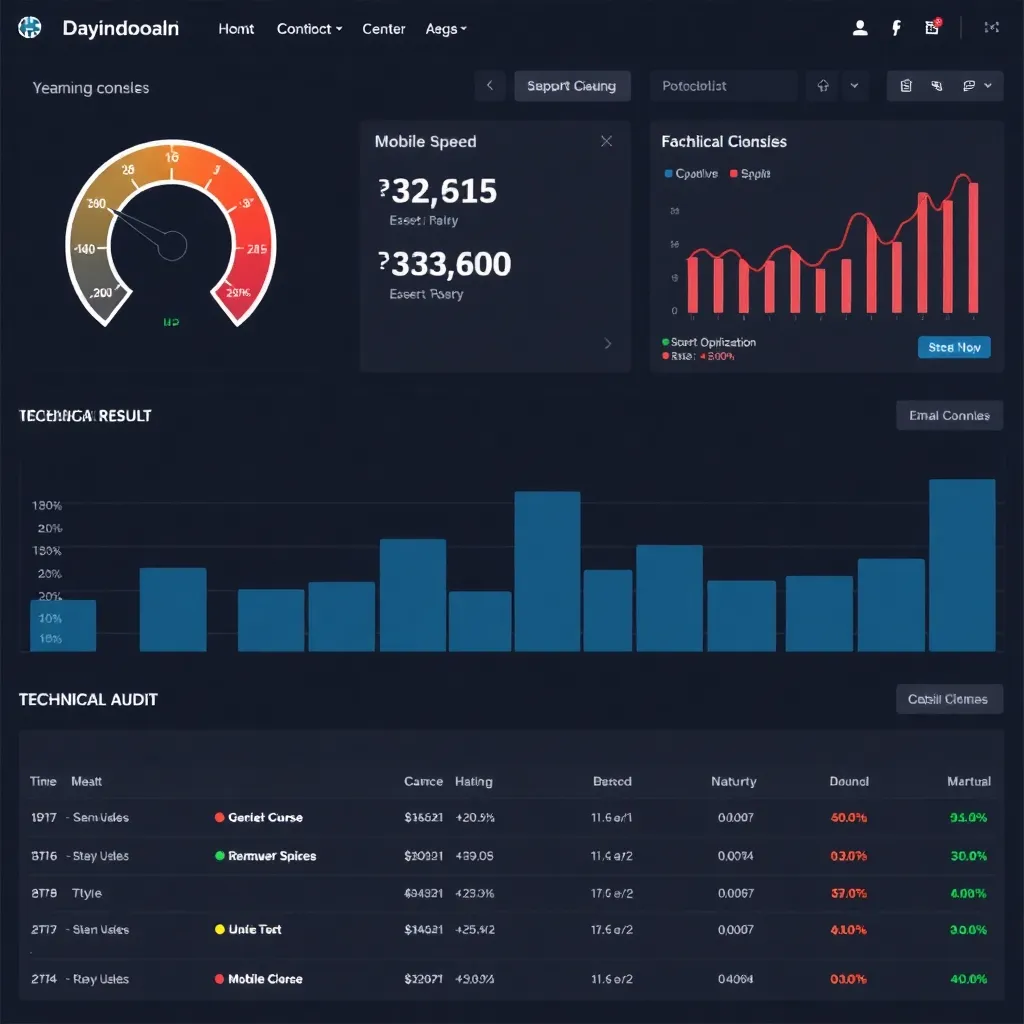Sort by the Naturty column header

pos(733,781)
